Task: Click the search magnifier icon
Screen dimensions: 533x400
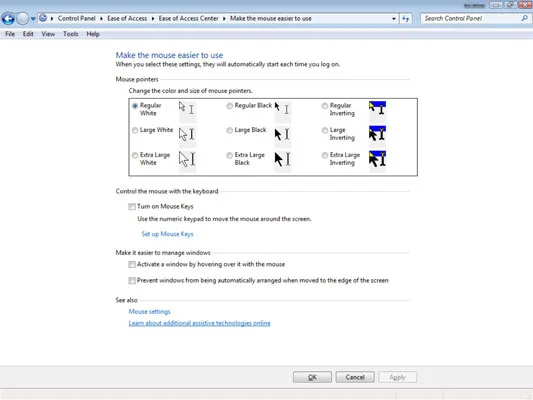Action: [x=525, y=18]
